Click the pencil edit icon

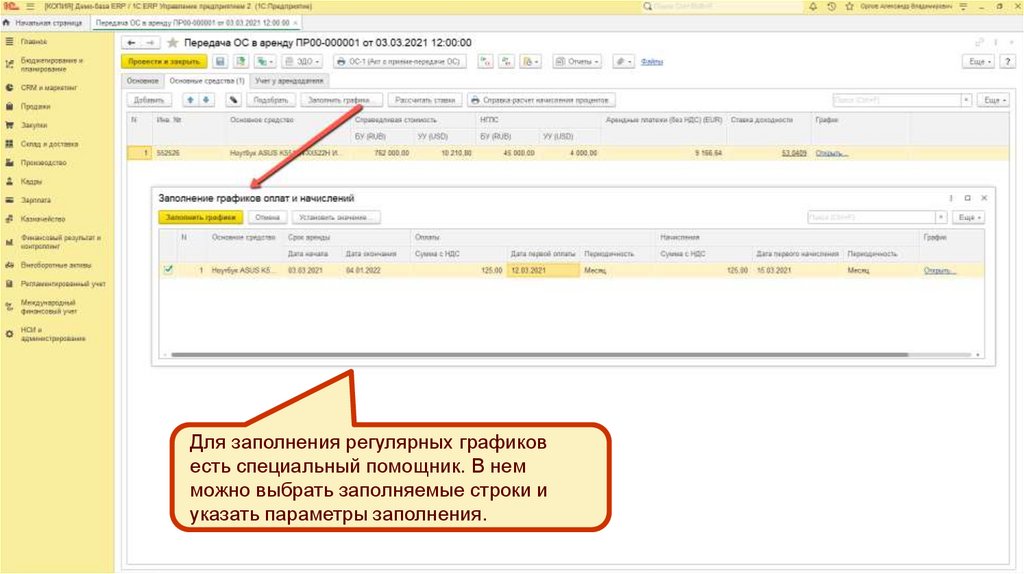233,100
